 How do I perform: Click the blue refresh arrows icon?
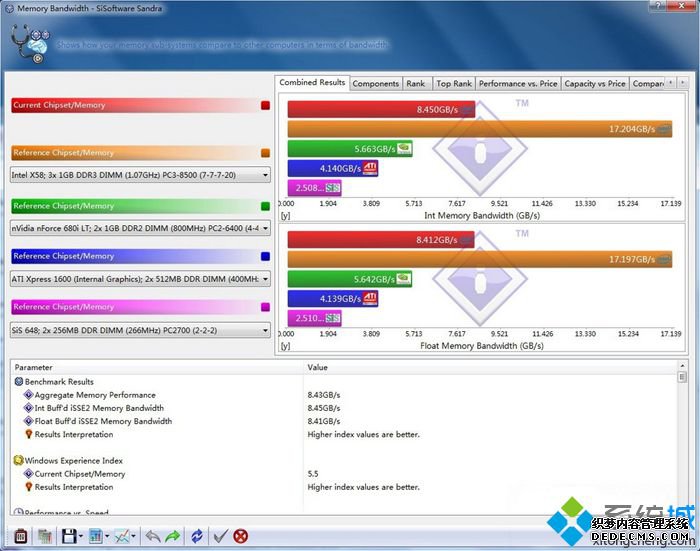(197, 536)
